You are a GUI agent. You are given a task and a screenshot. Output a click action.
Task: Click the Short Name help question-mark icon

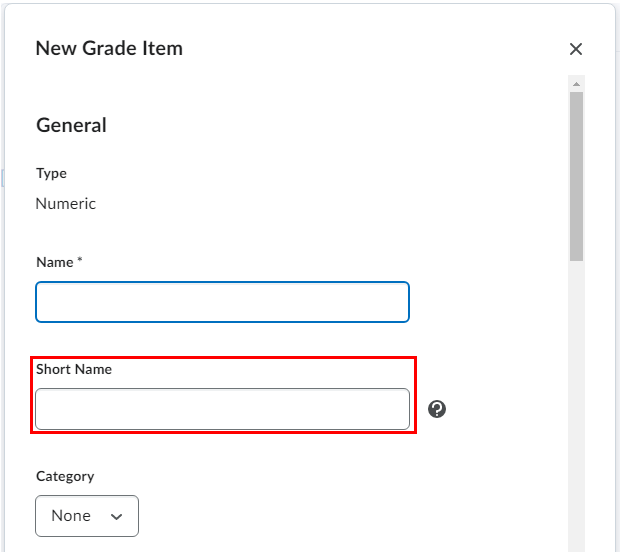pyautogui.click(x=437, y=409)
